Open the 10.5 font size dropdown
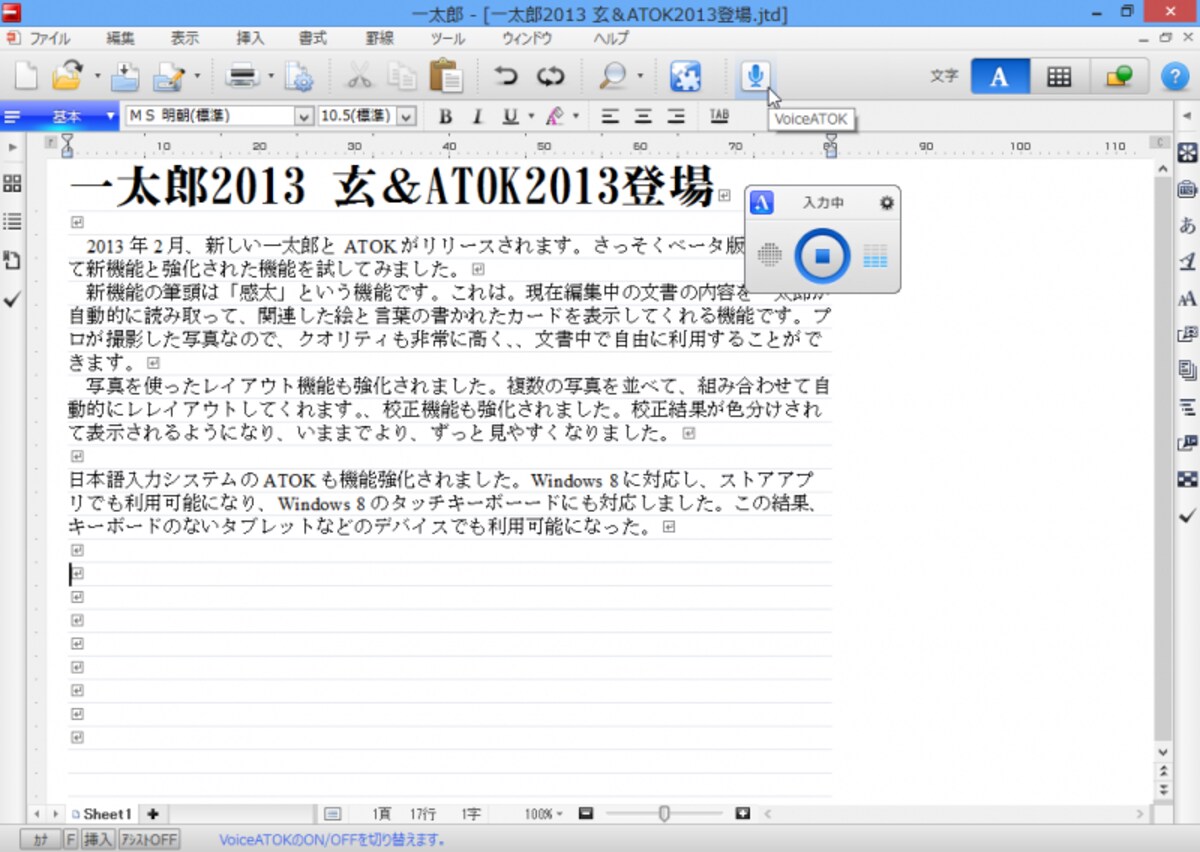This screenshot has height=852, width=1200. [406, 117]
